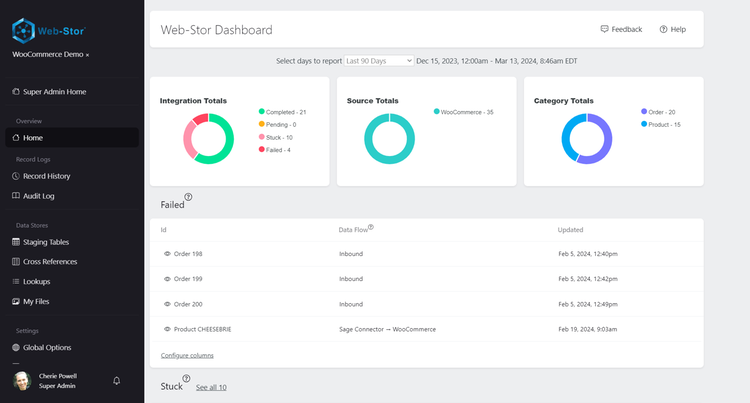The height and width of the screenshot is (403, 750).
Task: Click the See all 10 link
Action: (211, 387)
